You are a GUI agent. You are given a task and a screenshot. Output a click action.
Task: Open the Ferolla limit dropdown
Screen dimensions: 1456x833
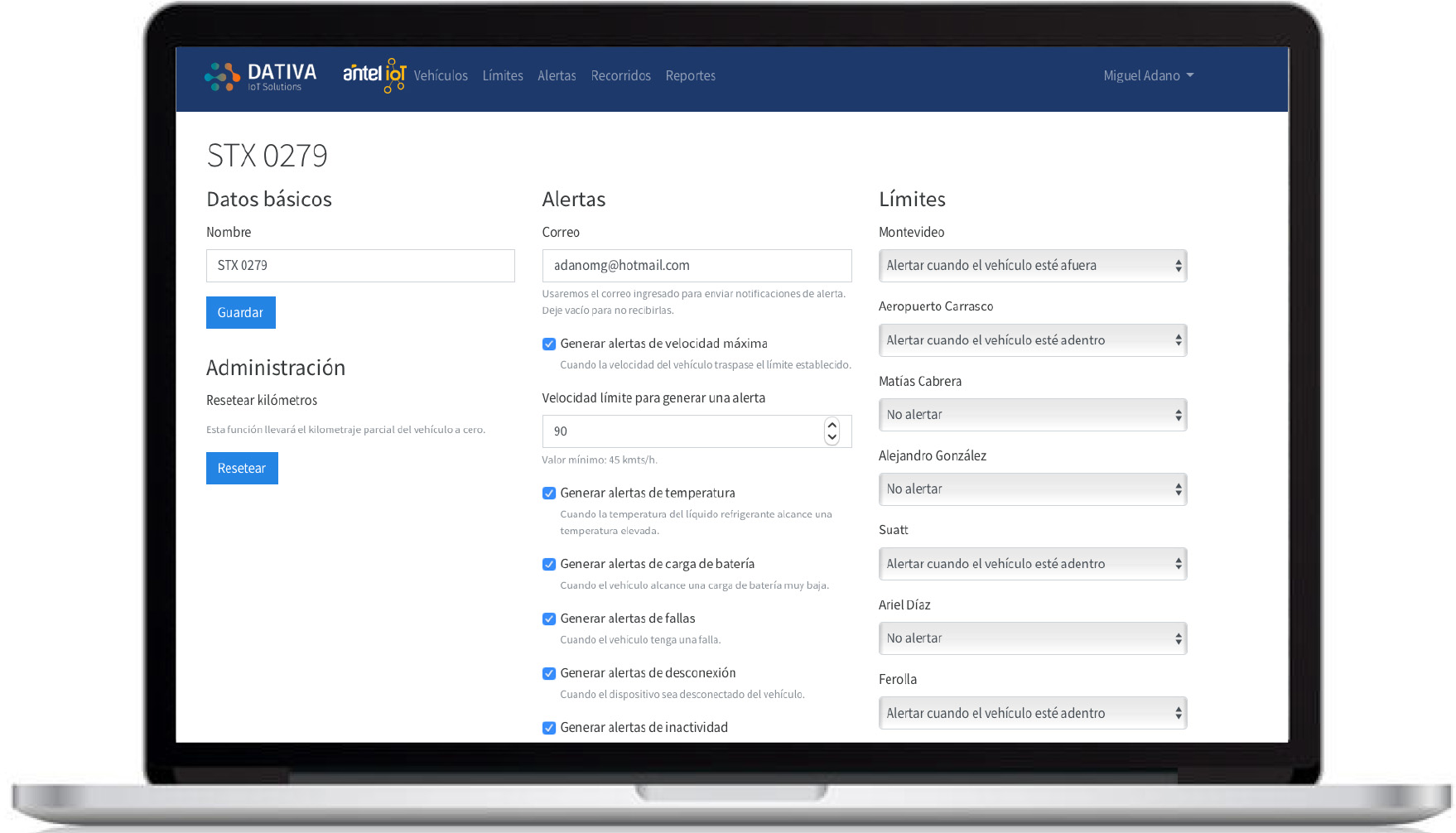click(x=1033, y=713)
